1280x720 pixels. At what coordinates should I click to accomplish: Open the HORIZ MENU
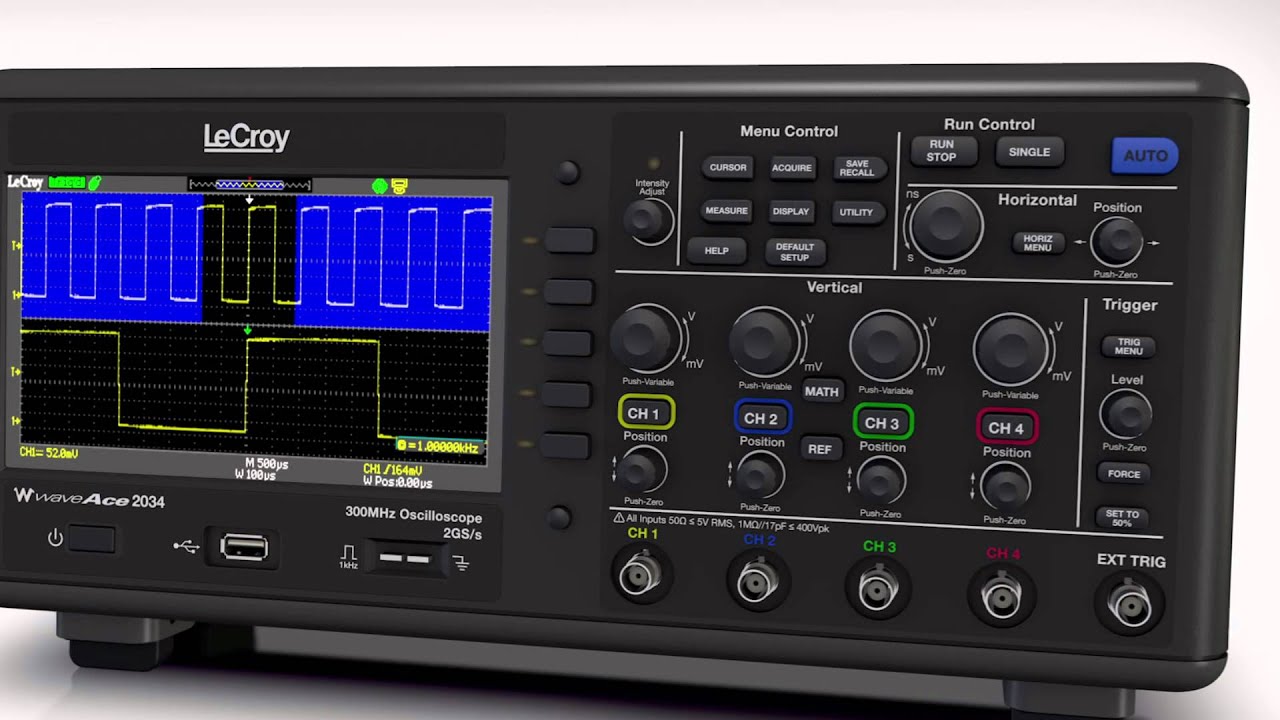tap(1037, 243)
